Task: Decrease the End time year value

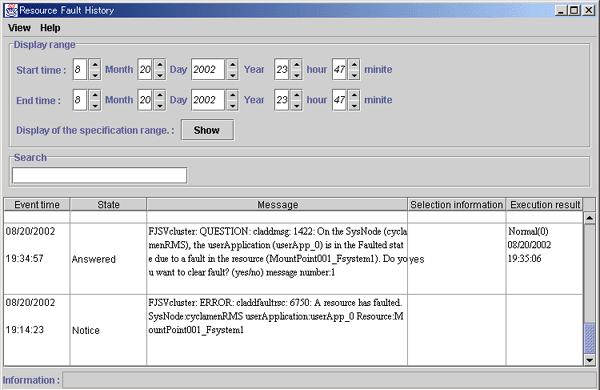Action: tap(232, 105)
